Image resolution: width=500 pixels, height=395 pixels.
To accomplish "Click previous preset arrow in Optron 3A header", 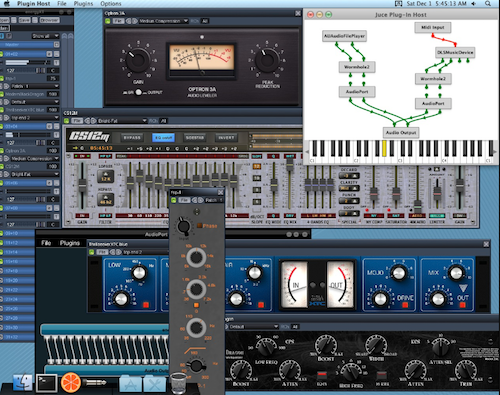I will [x=129, y=21].
